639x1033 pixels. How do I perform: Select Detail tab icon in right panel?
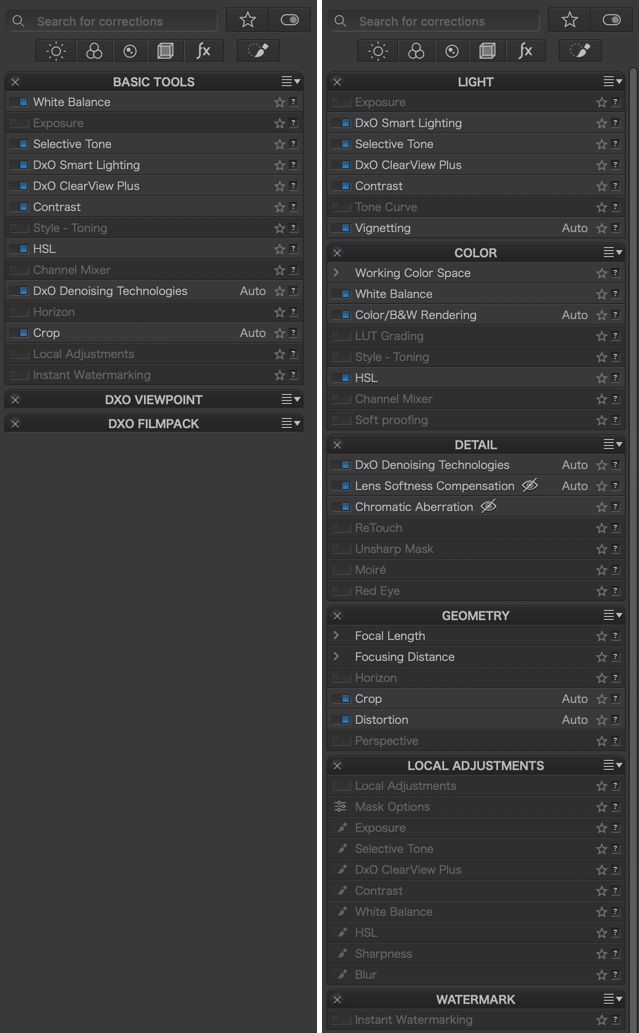coord(452,51)
